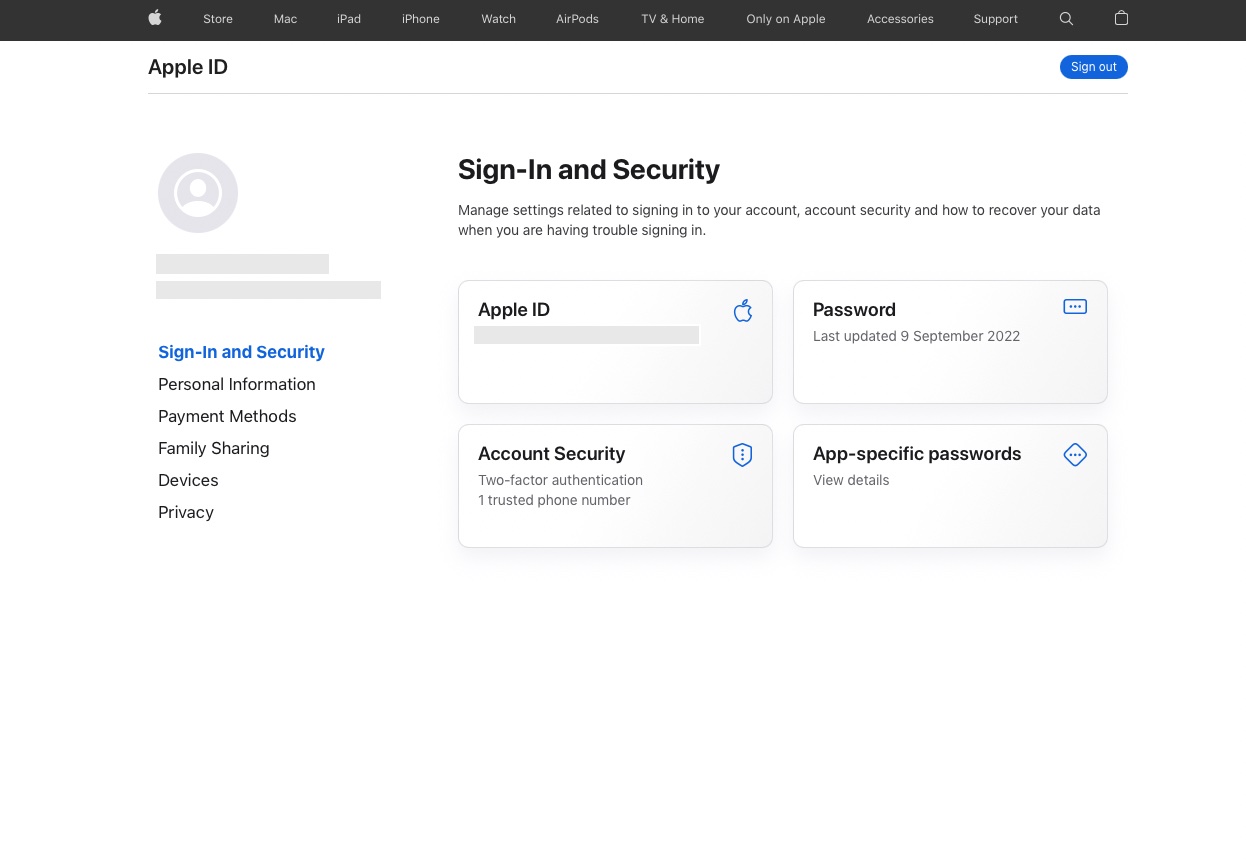Select Family Sharing in the sidebar
The height and width of the screenshot is (868, 1246).
click(x=213, y=448)
